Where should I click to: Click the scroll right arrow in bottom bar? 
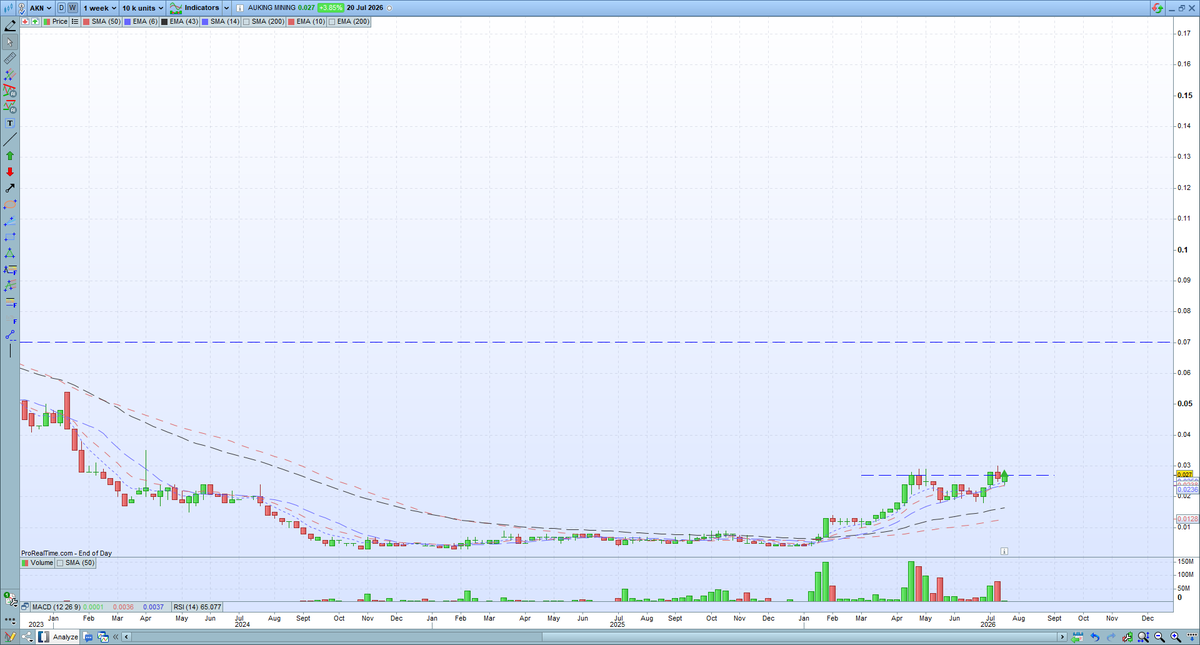1062,637
